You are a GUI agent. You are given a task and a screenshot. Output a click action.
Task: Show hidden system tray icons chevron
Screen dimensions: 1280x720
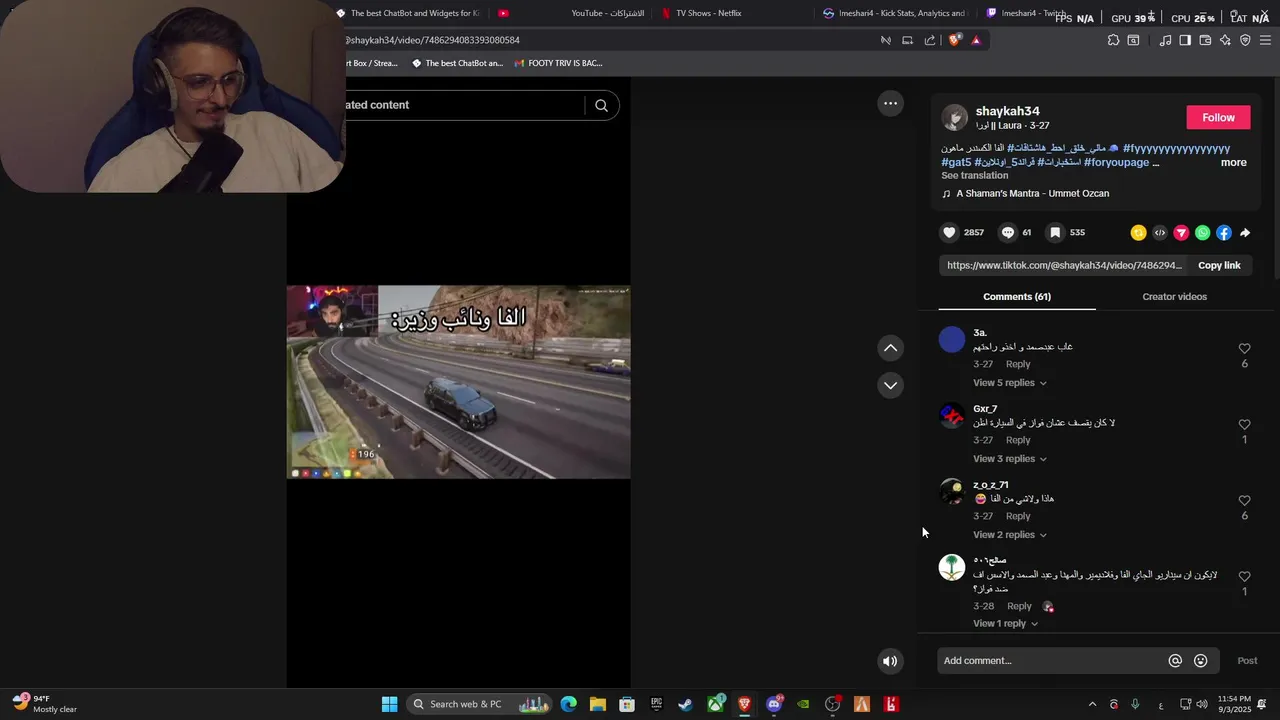click(1092, 704)
